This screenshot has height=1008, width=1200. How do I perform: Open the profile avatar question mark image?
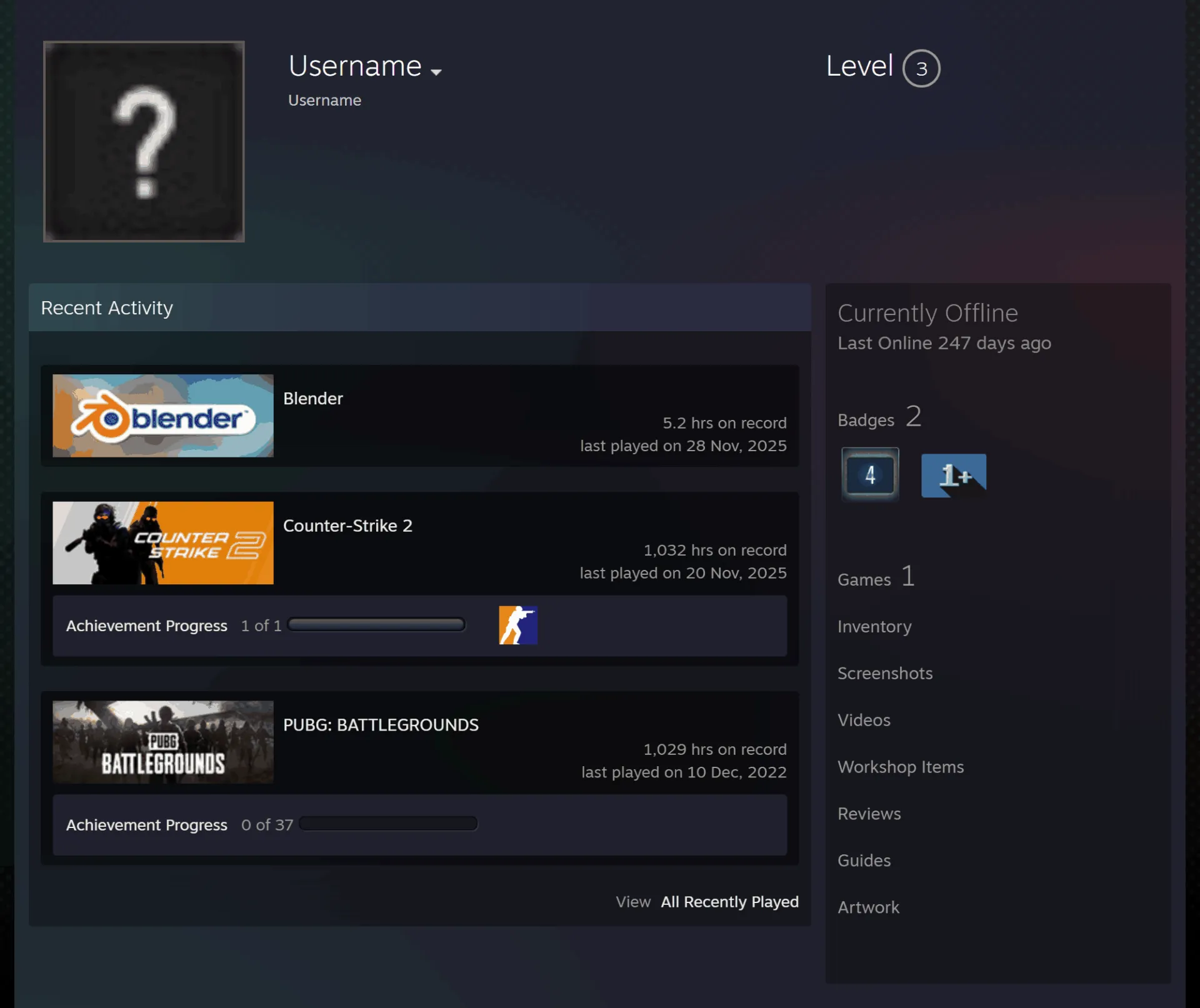[x=144, y=141]
